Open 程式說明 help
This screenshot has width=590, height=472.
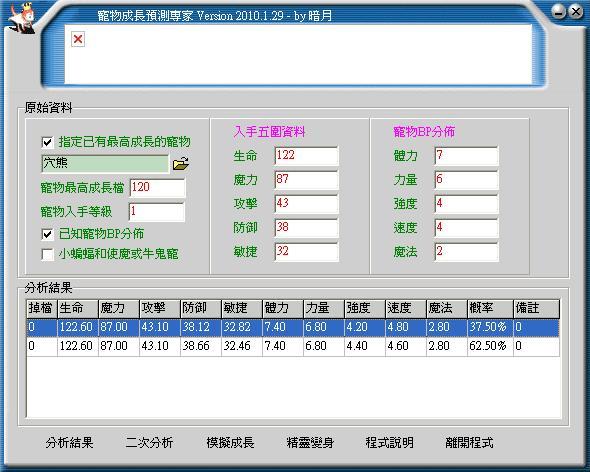(389, 443)
